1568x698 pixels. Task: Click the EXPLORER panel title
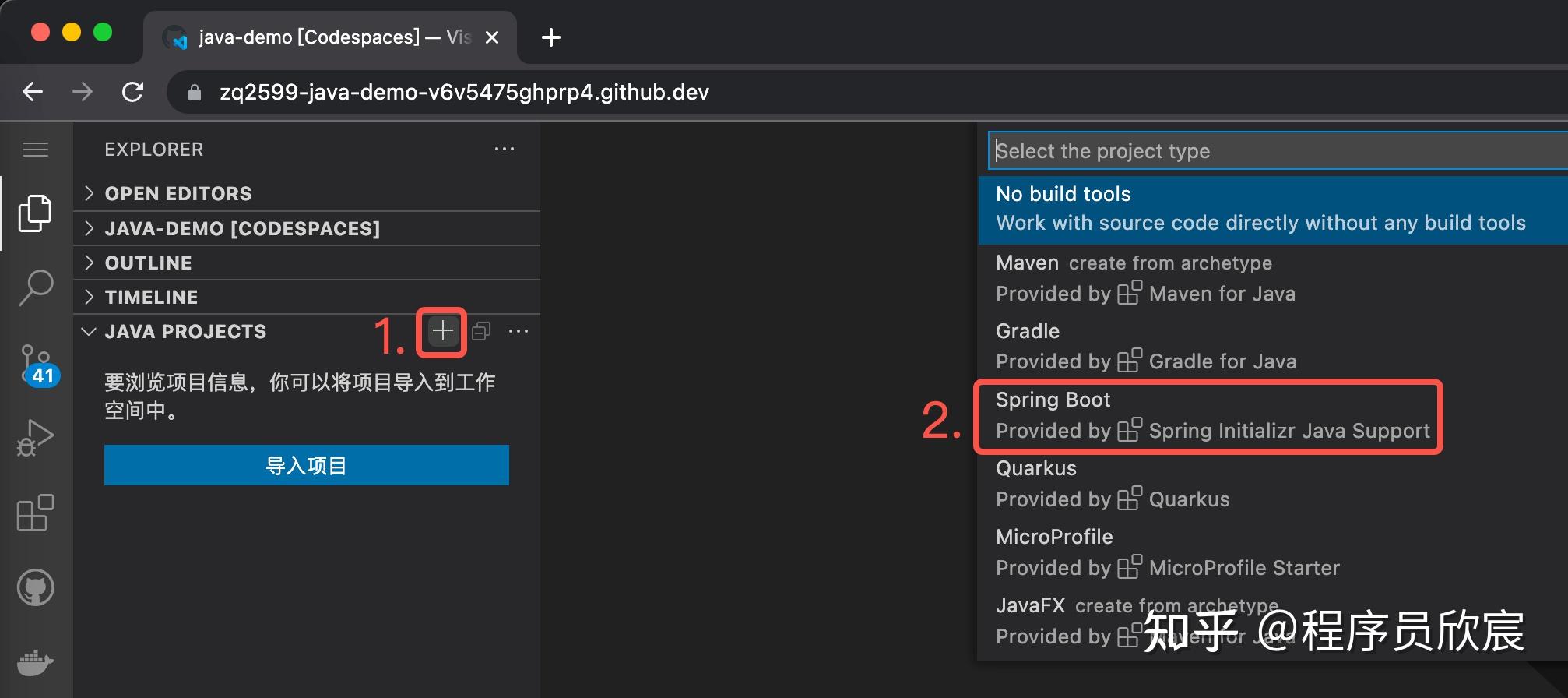click(154, 149)
